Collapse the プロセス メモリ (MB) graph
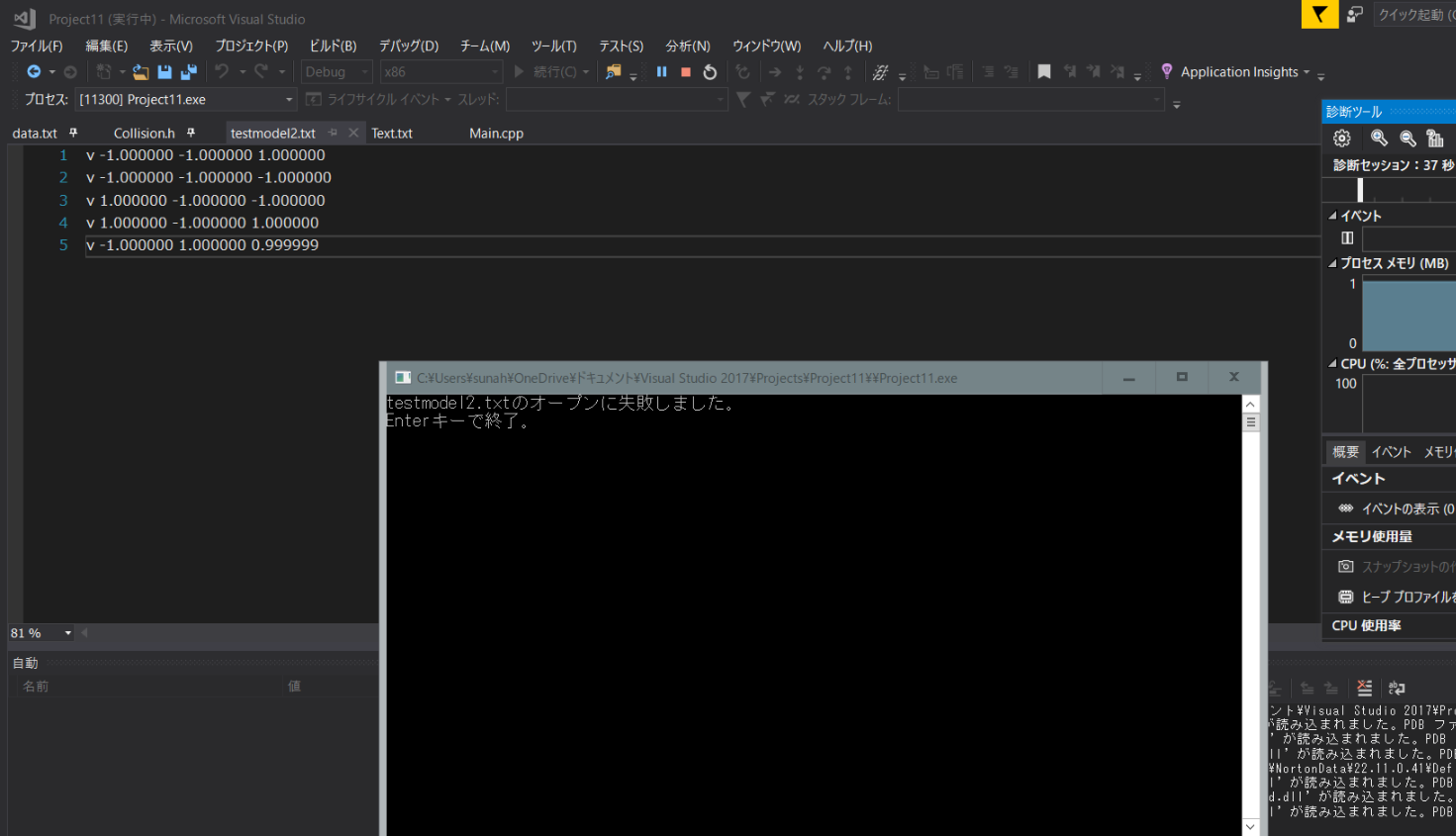 1332,263
